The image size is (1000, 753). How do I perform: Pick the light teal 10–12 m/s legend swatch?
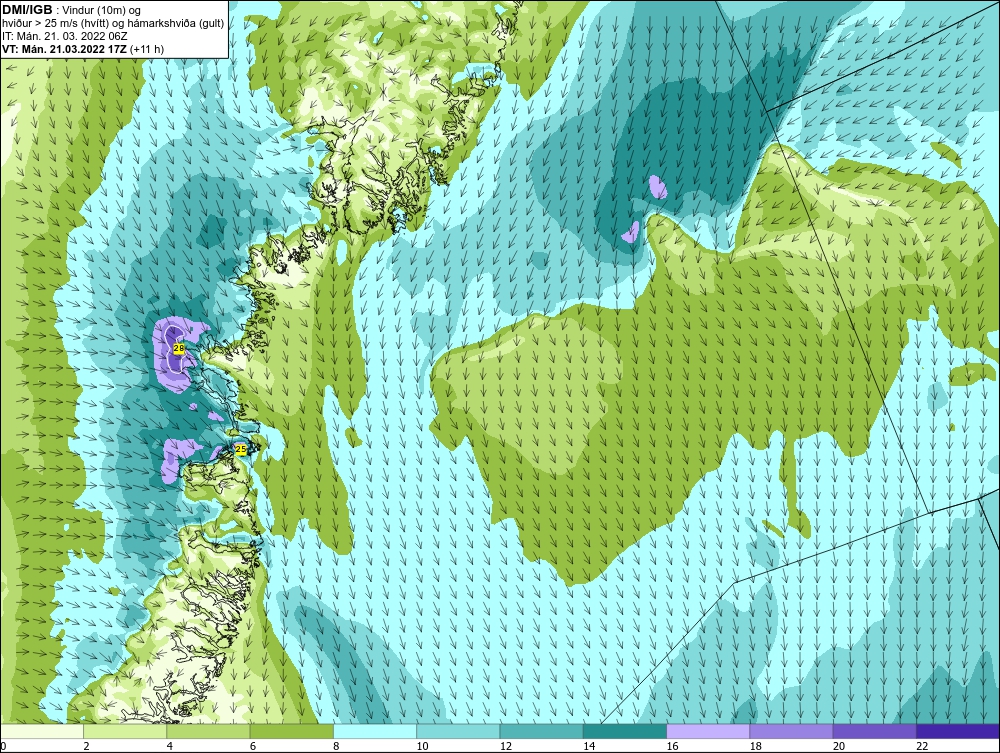tap(458, 731)
